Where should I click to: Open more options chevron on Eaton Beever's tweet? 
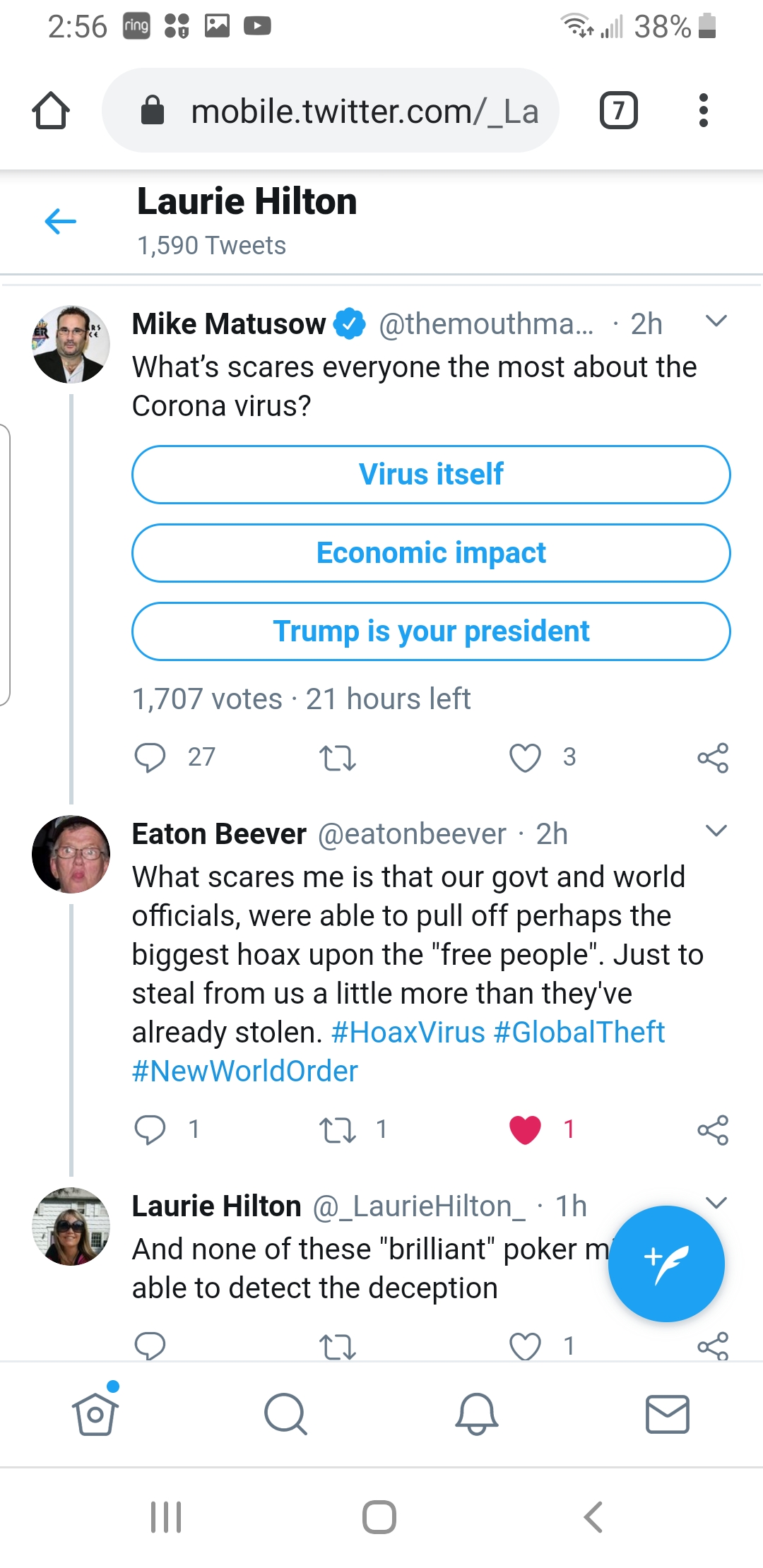click(716, 831)
